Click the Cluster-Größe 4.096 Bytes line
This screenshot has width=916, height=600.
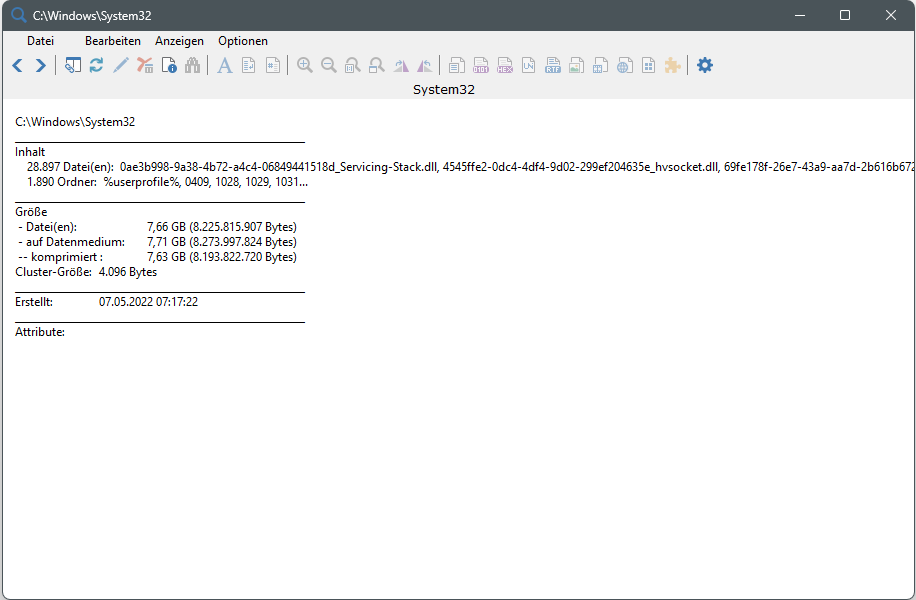[x=86, y=272]
